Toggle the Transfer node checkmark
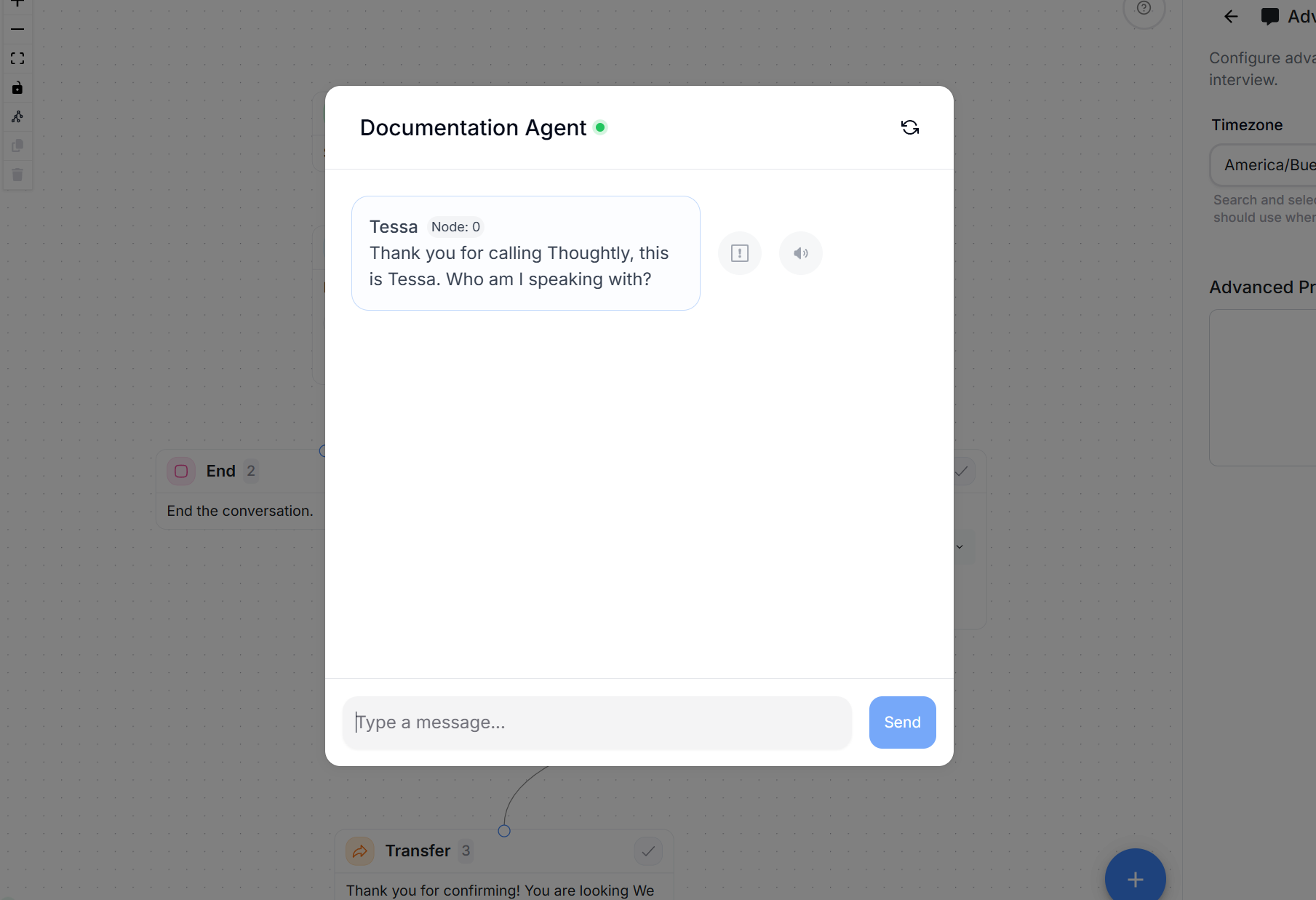This screenshot has width=1316, height=900. pyautogui.click(x=648, y=851)
